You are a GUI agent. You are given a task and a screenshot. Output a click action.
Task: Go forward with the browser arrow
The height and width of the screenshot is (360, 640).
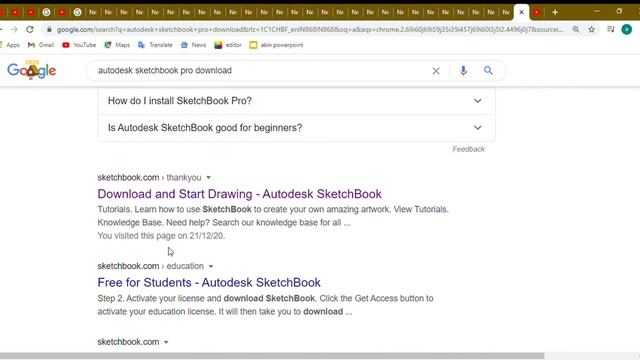pos(14,29)
